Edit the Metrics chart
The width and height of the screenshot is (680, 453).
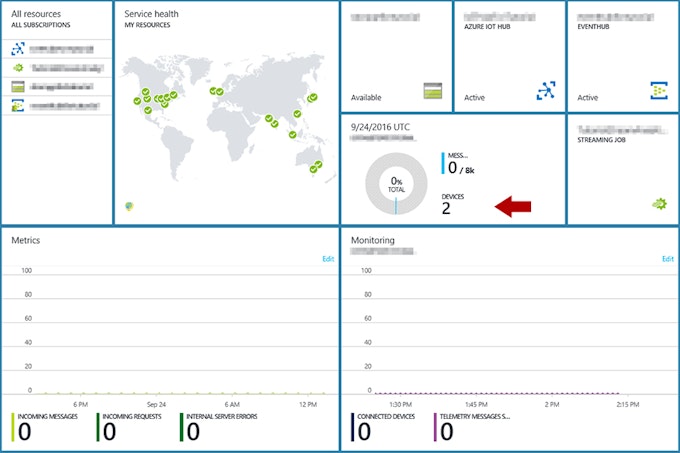click(328, 259)
